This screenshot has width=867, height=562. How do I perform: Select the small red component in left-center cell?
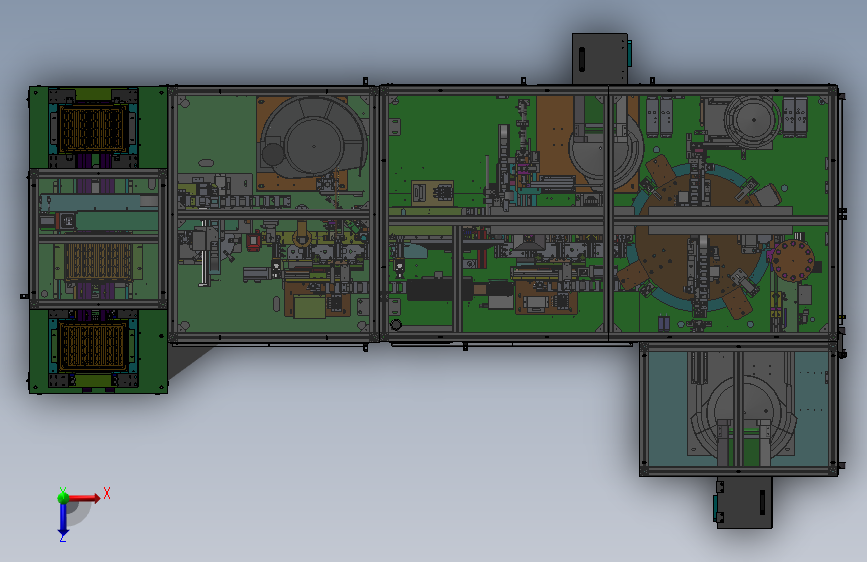coord(253,242)
